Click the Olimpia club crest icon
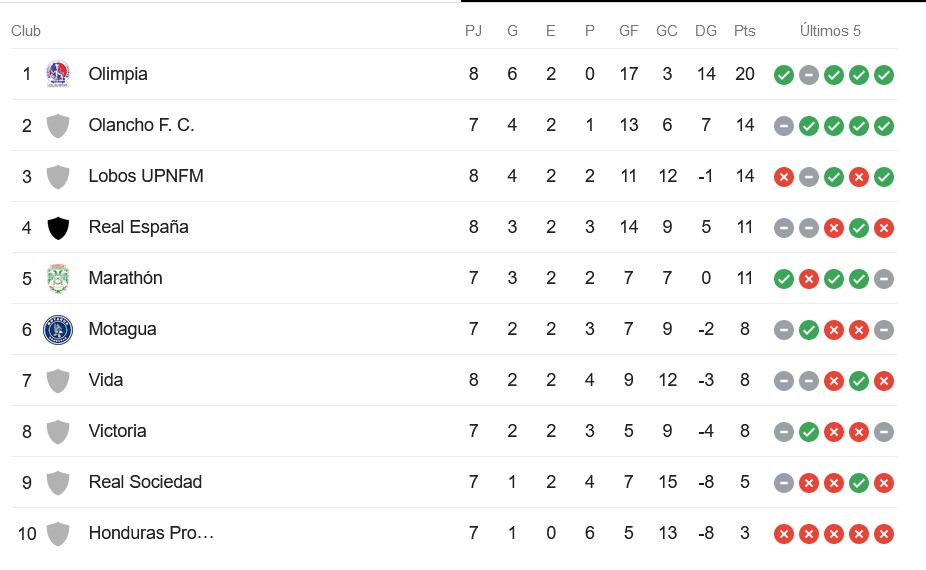The height and width of the screenshot is (570, 926). click(58, 74)
